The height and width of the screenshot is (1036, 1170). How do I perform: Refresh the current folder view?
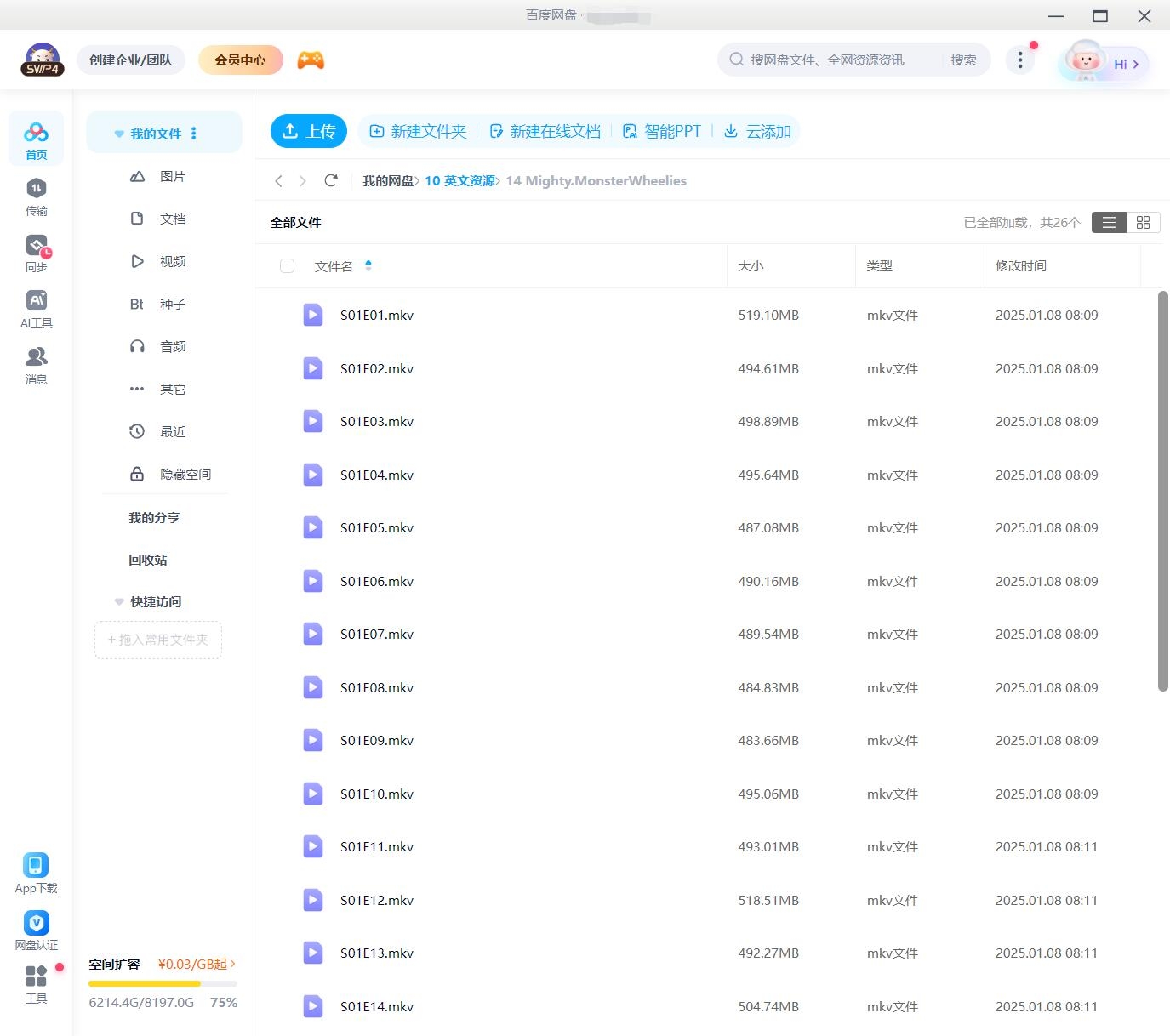(331, 180)
